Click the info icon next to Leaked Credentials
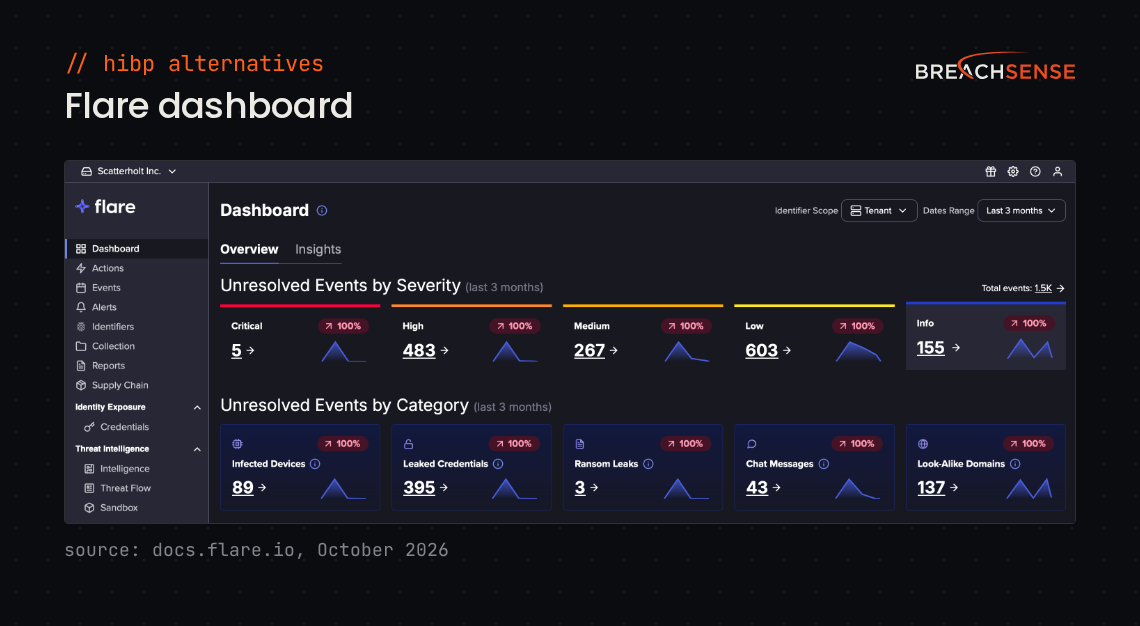Image resolution: width=1140 pixels, height=626 pixels. (x=498, y=464)
